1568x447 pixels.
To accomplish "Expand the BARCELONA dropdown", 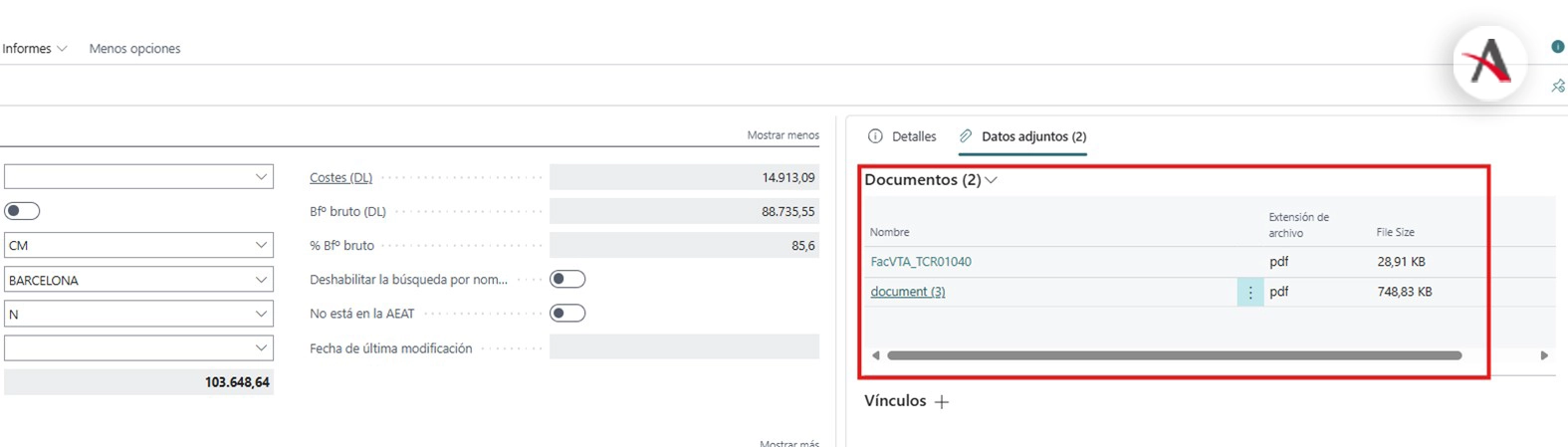I will click(138, 280).
